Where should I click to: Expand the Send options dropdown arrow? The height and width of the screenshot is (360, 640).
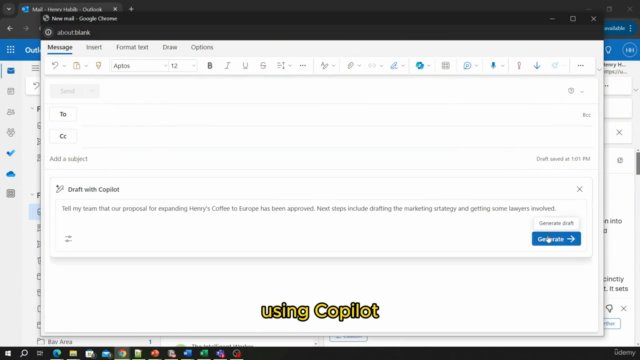[x=92, y=91]
